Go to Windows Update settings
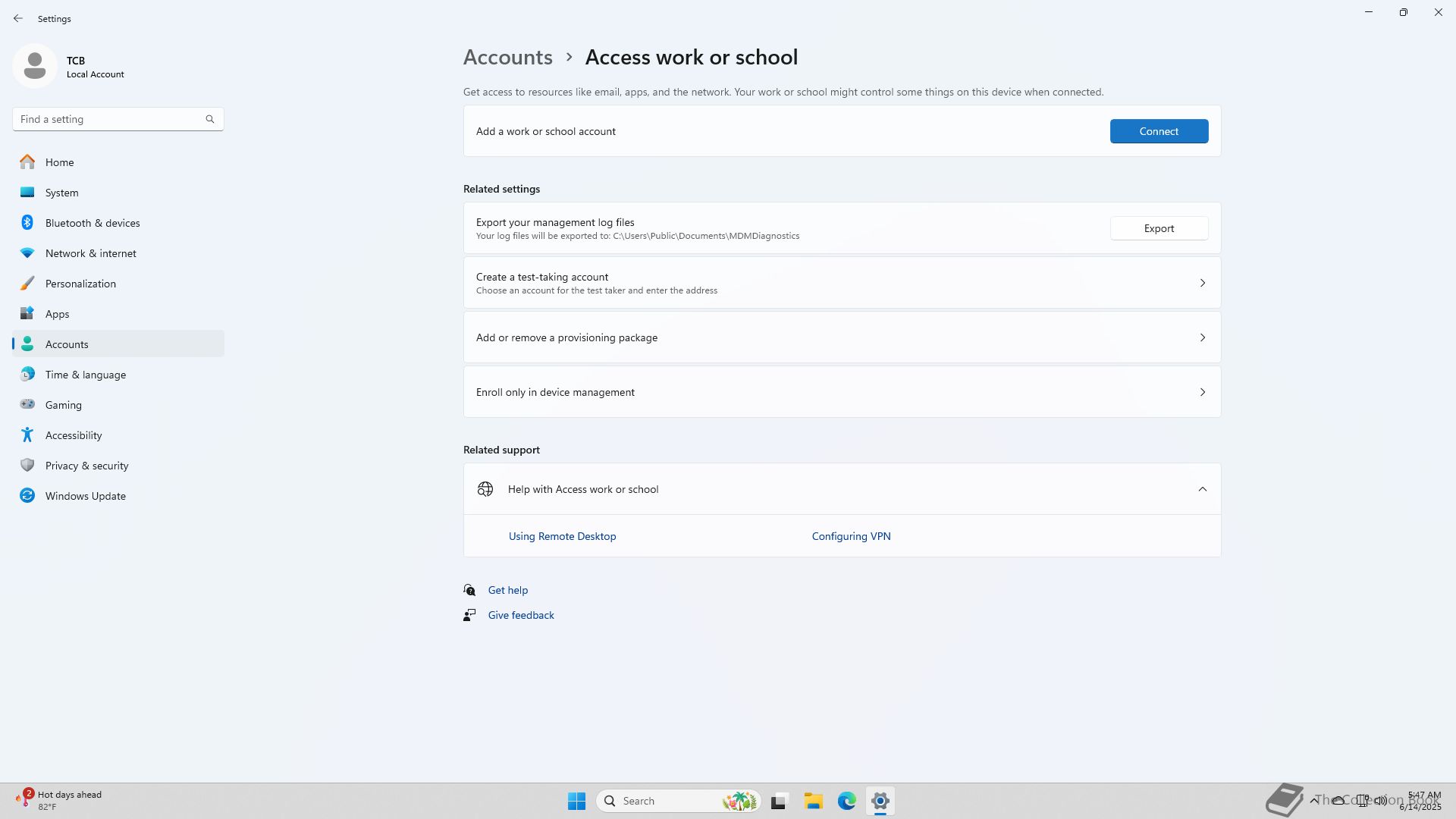This screenshot has height=819, width=1456. pyautogui.click(x=85, y=496)
